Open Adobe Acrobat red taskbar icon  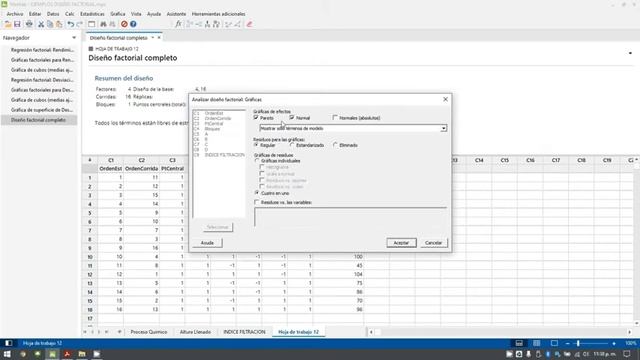(67, 354)
